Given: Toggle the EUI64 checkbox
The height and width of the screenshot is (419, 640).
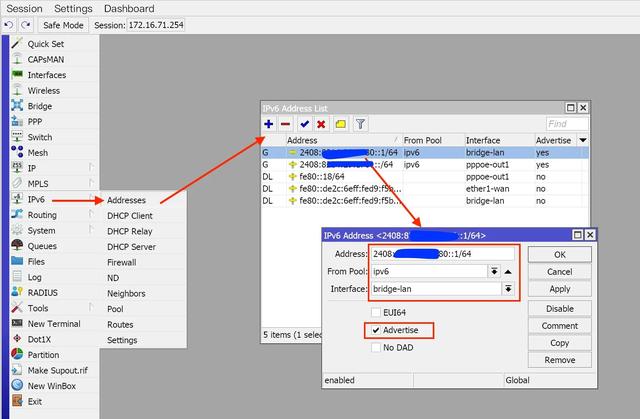Looking at the screenshot, I should coord(376,313).
